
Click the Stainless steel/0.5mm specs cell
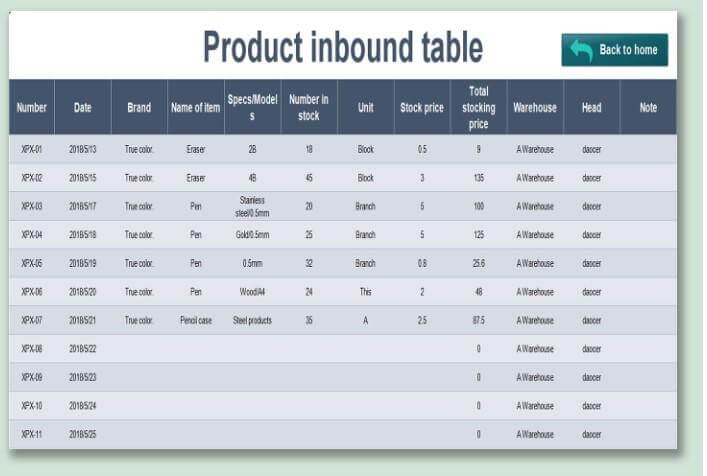pyautogui.click(x=252, y=206)
